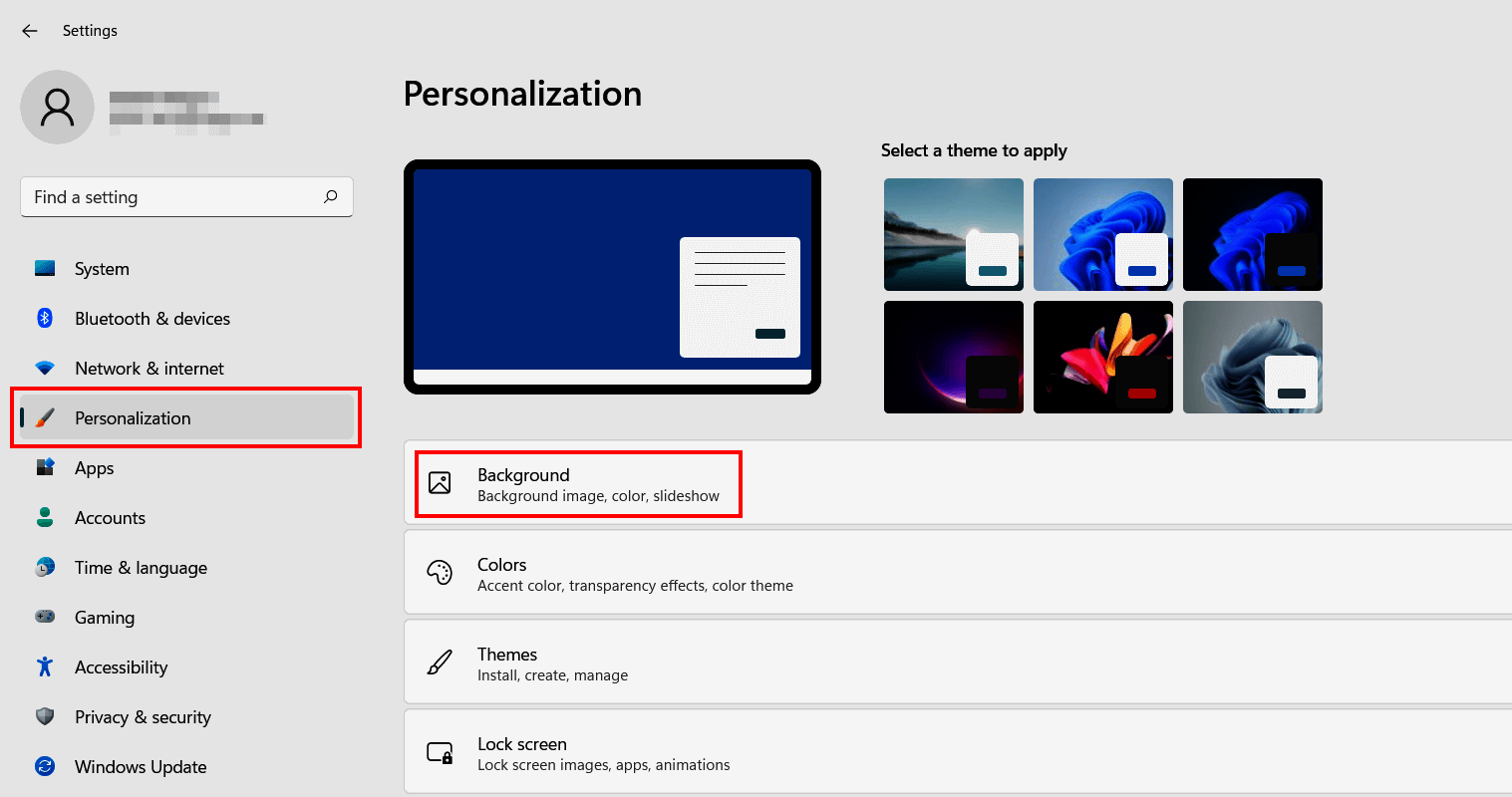
Task: Open the System settings icon
Action: click(x=45, y=268)
